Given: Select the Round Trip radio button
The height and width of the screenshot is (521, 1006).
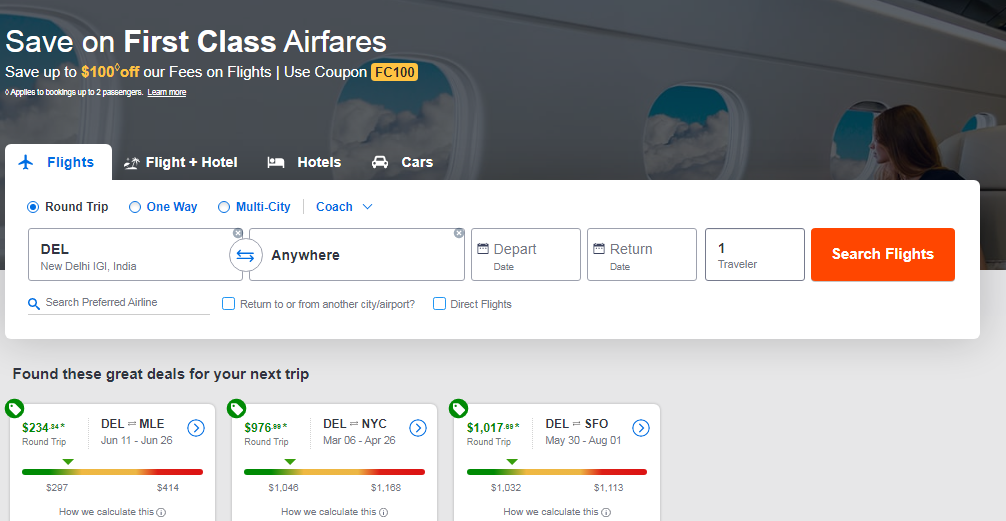Looking at the screenshot, I should tap(33, 207).
